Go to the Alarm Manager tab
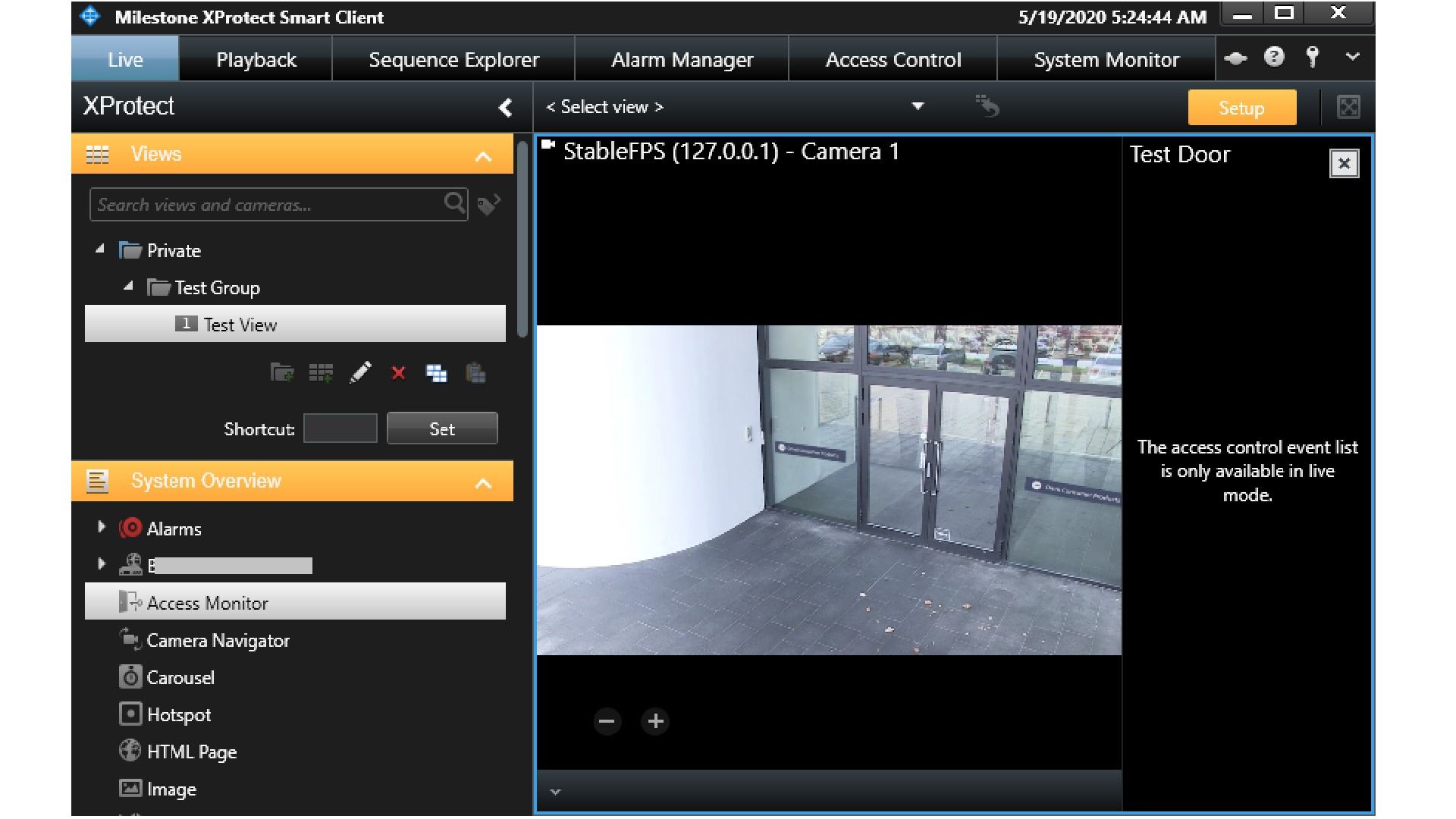The width and height of the screenshot is (1456, 819). point(682,59)
